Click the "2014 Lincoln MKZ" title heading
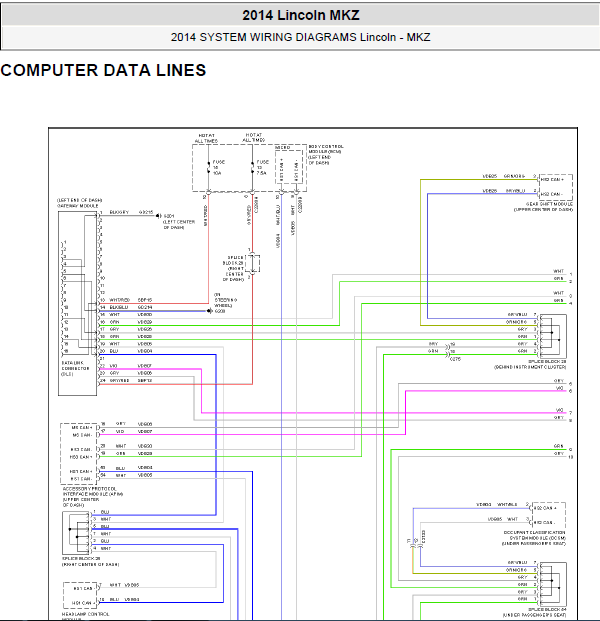This screenshot has height=621, width=600. (301, 15)
